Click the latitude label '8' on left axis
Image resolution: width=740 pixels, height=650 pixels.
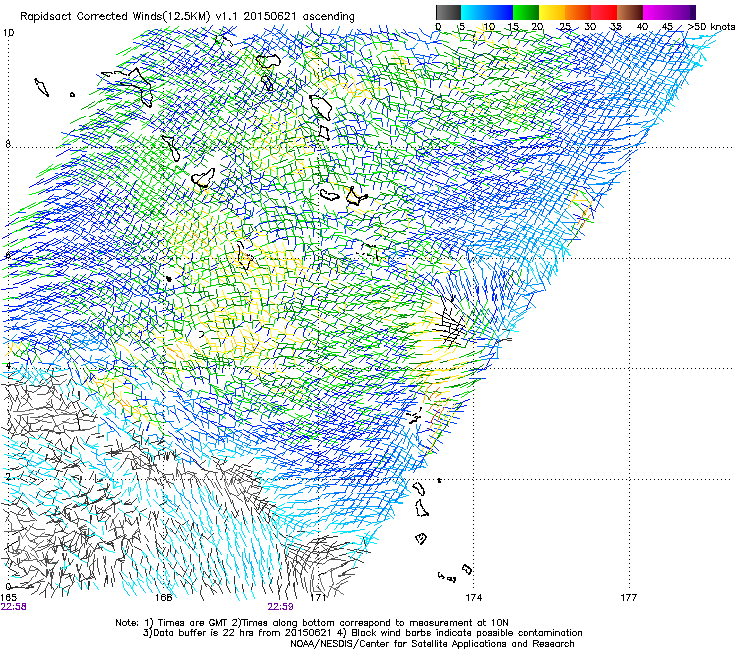[x=8, y=144]
